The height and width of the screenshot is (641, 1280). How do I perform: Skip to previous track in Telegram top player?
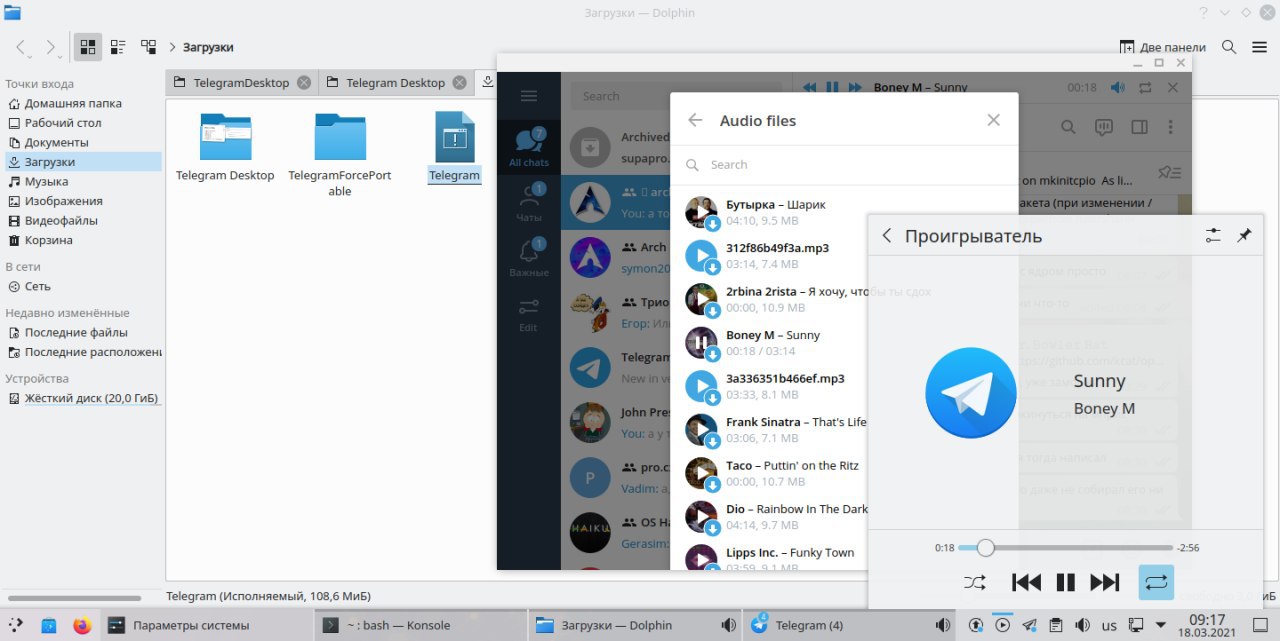[x=809, y=88]
